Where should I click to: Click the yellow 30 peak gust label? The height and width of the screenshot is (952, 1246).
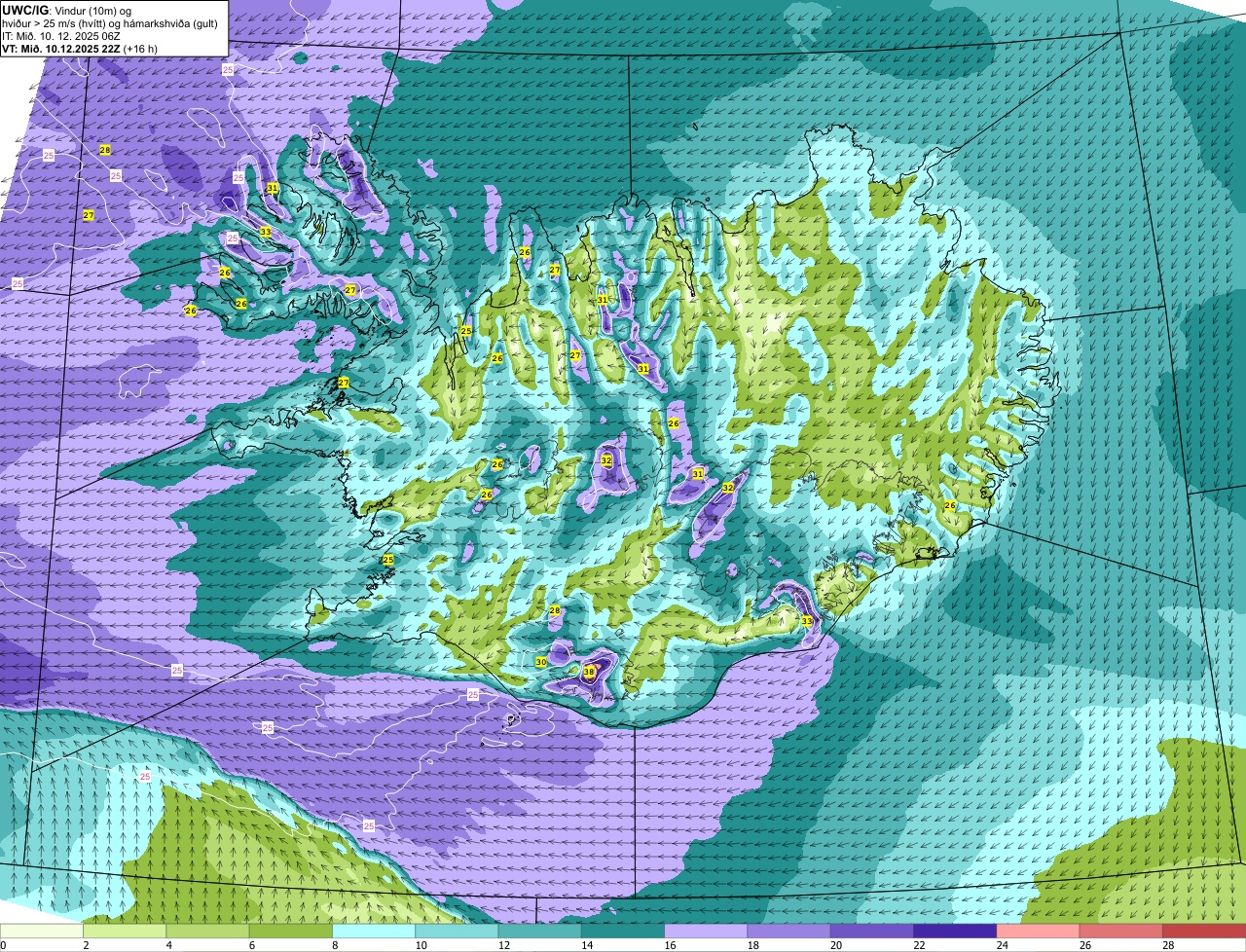(541, 662)
